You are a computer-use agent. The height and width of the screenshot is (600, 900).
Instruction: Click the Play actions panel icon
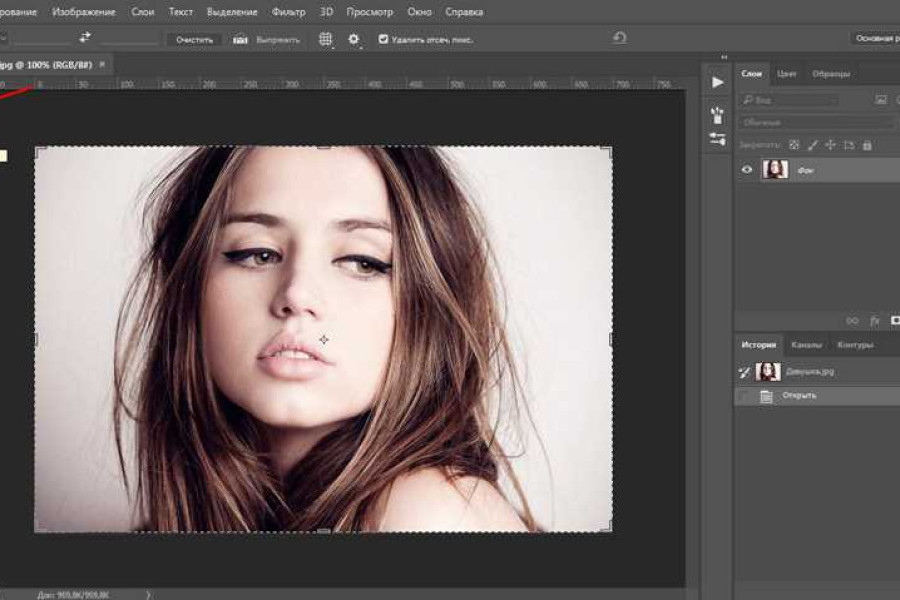tap(717, 82)
